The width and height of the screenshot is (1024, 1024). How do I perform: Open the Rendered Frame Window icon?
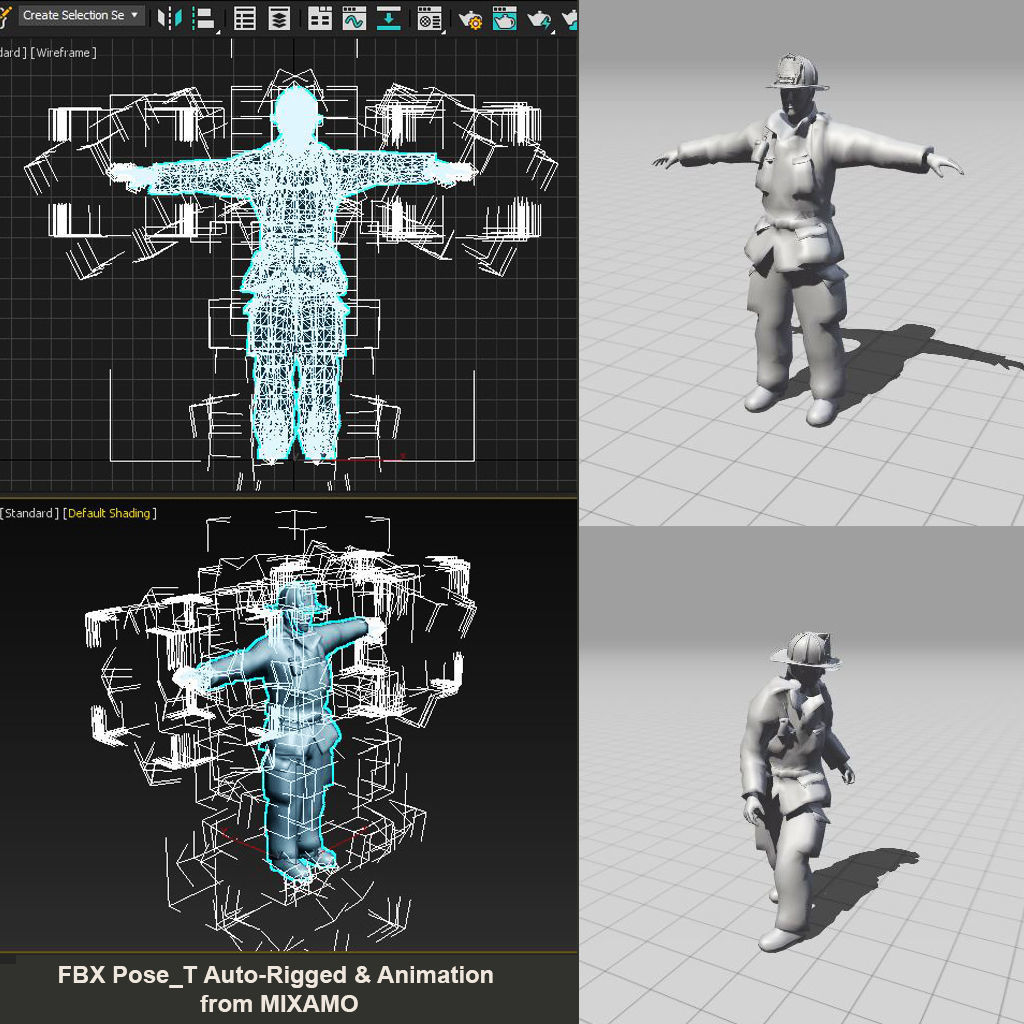click(505, 18)
